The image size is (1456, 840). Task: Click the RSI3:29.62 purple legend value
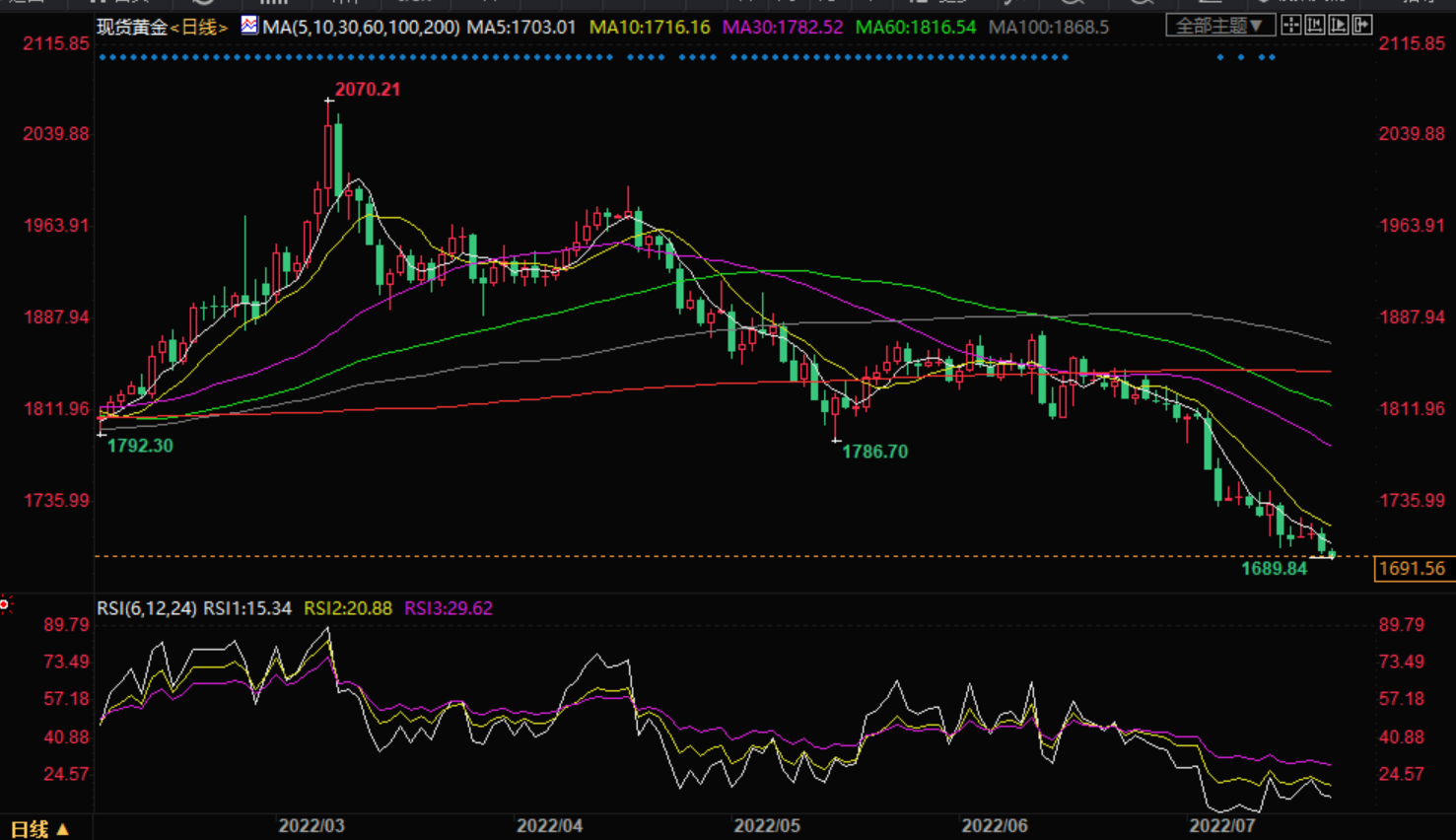[x=448, y=608]
